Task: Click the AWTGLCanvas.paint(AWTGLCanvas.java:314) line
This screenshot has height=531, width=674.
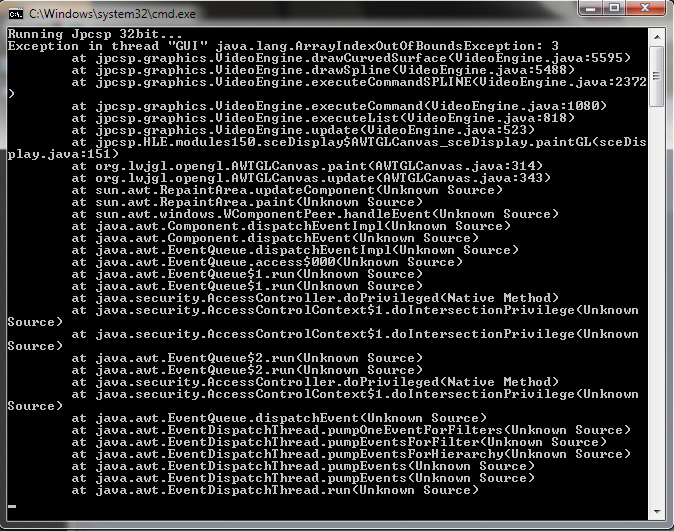Action: (x=307, y=166)
